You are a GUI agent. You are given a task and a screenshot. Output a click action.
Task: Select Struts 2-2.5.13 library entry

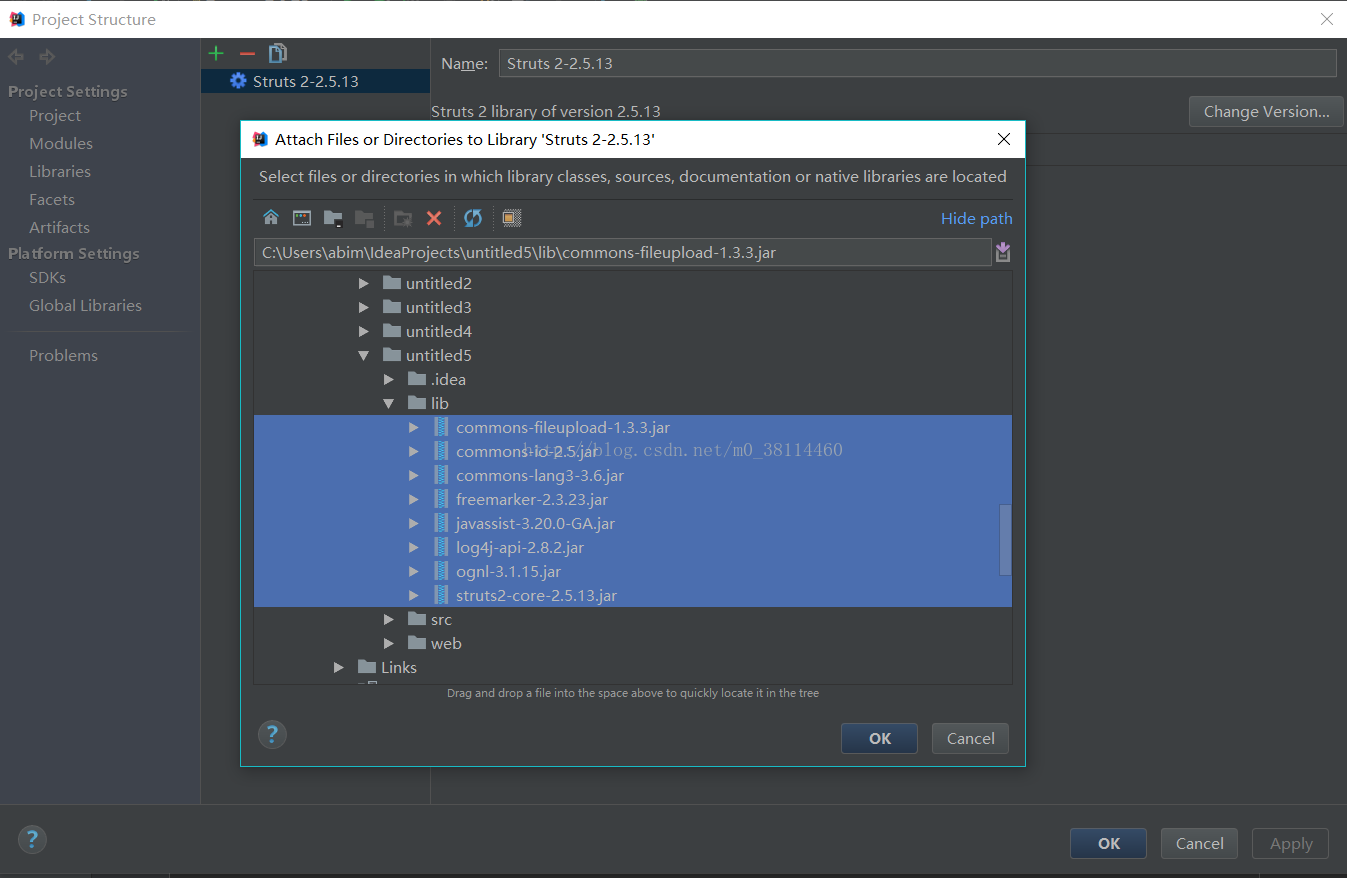coord(315,81)
